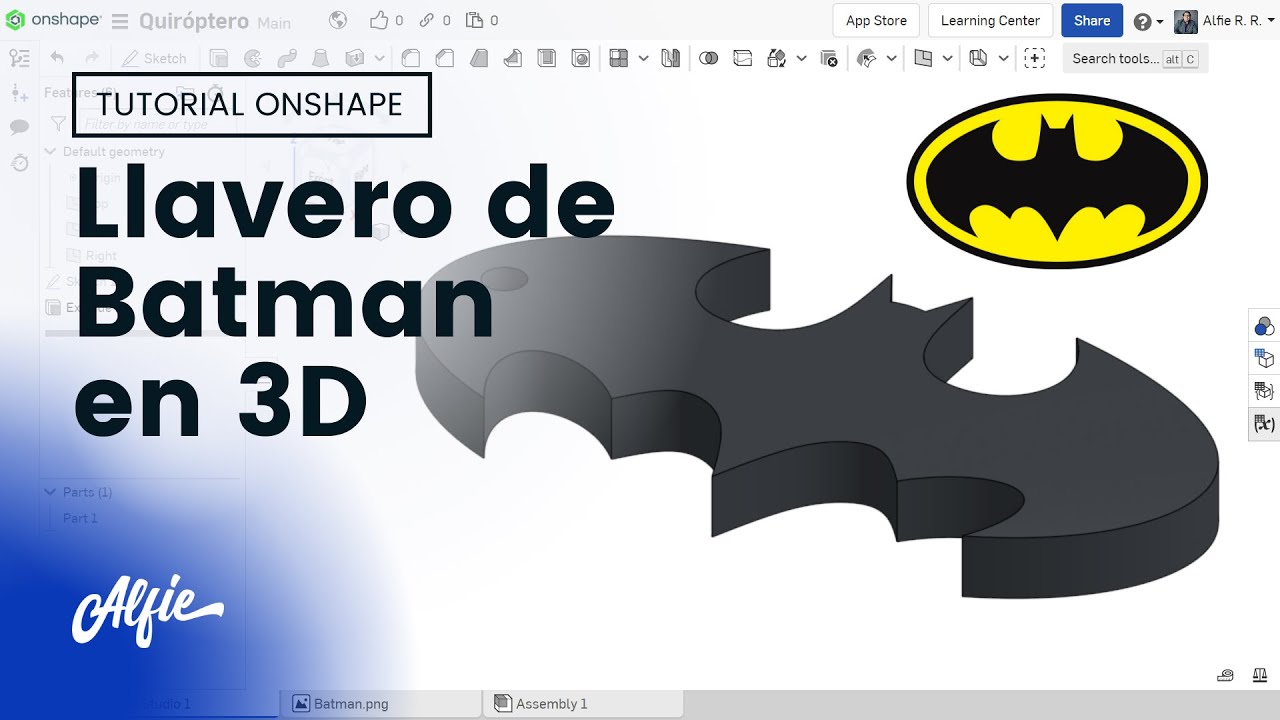Image resolution: width=1280 pixels, height=720 pixels.
Task: Select the Shell tool
Action: pos(547,58)
